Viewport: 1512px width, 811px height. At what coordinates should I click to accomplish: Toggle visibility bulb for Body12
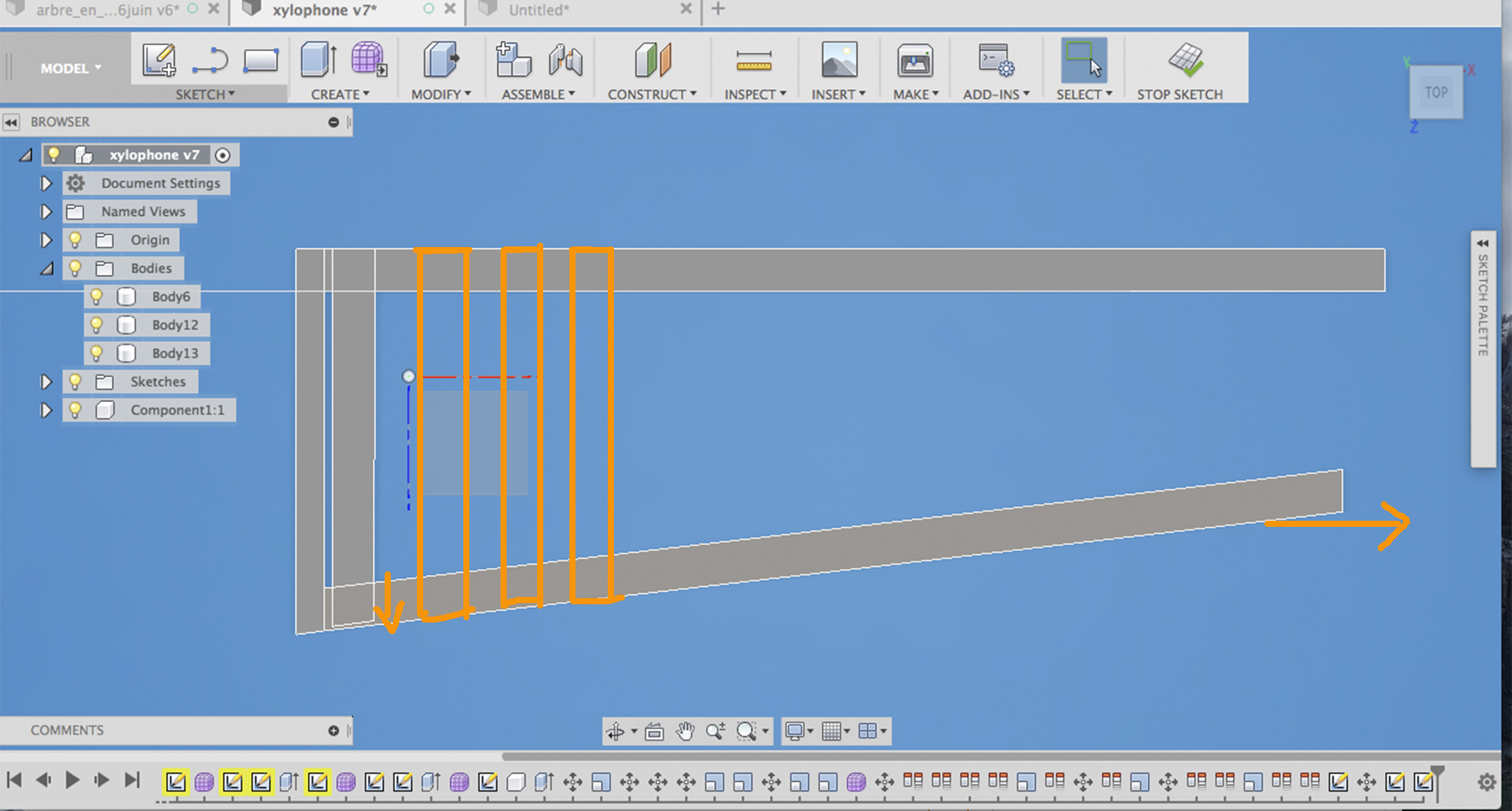[96, 324]
